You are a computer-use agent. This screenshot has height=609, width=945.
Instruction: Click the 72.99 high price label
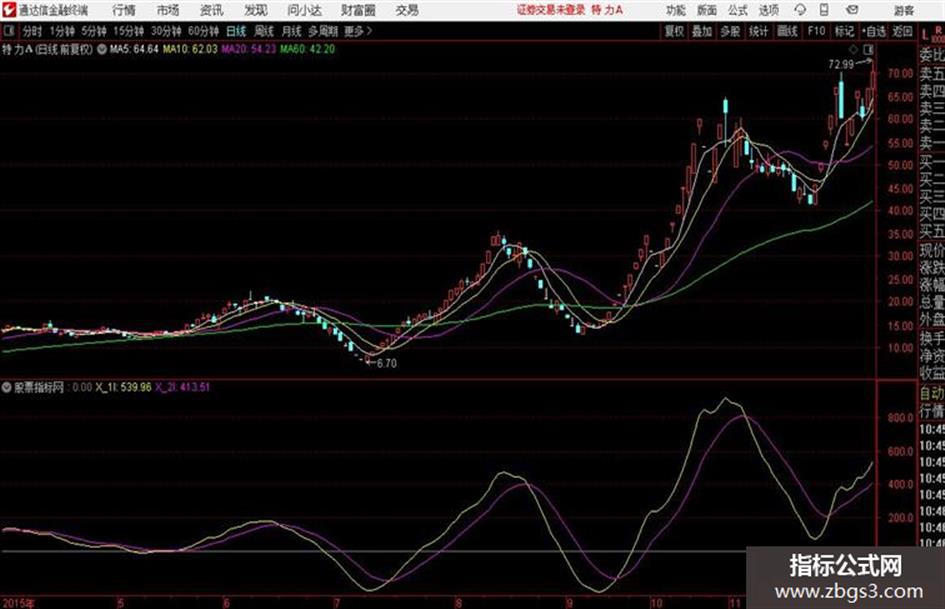(841, 64)
